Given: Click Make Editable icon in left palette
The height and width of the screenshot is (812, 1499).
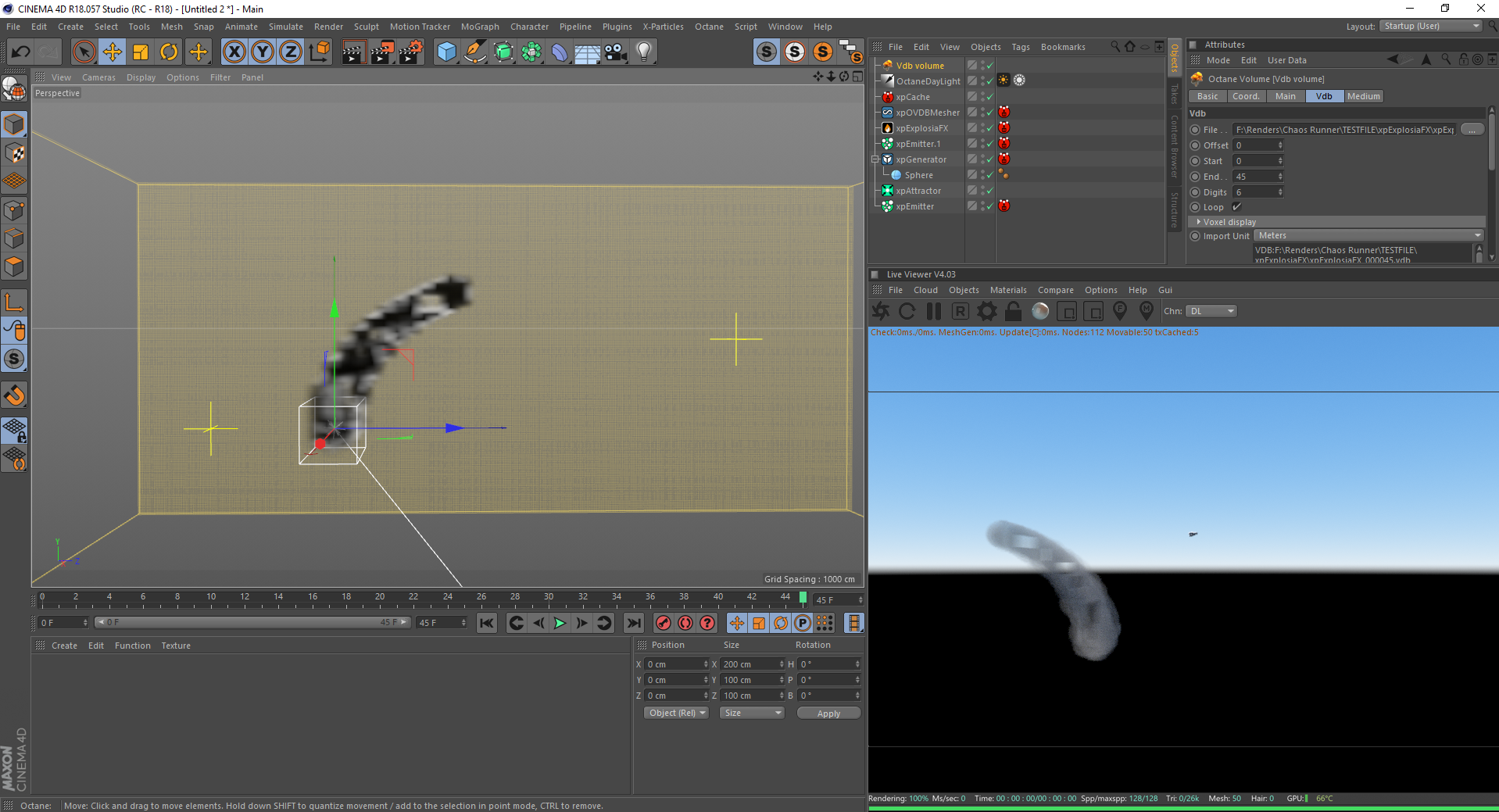Looking at the screenshot, I should [14, 89].
